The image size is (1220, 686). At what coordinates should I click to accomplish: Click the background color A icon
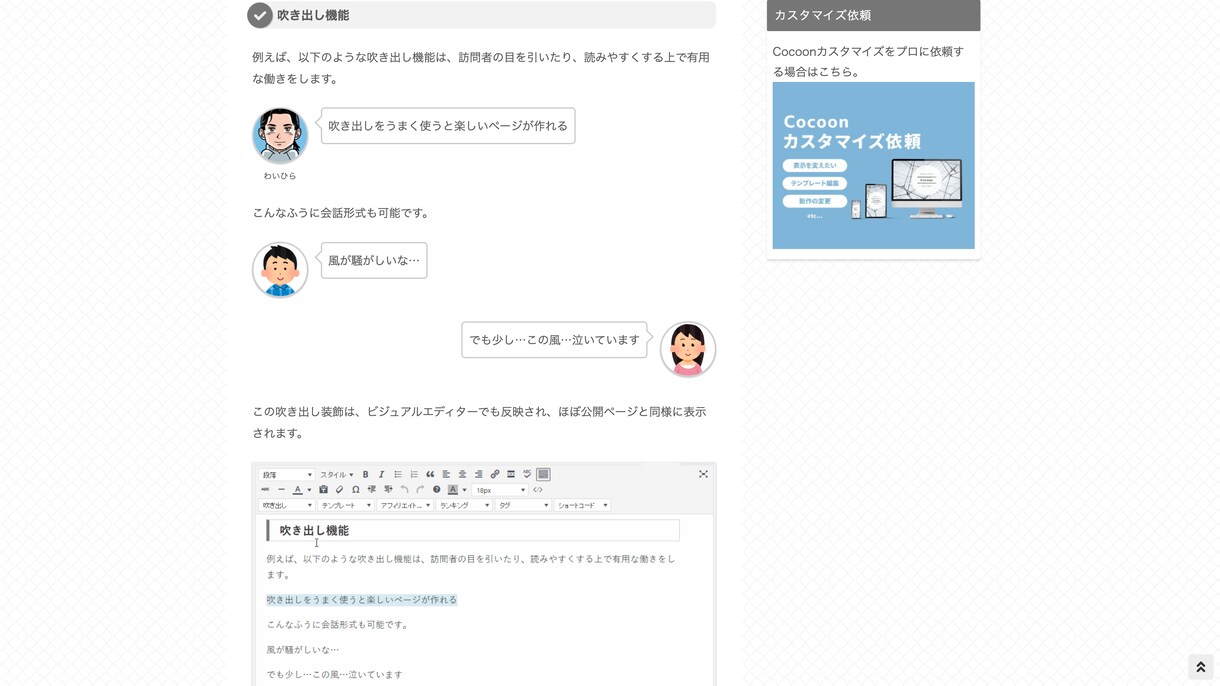click(452, 490)
